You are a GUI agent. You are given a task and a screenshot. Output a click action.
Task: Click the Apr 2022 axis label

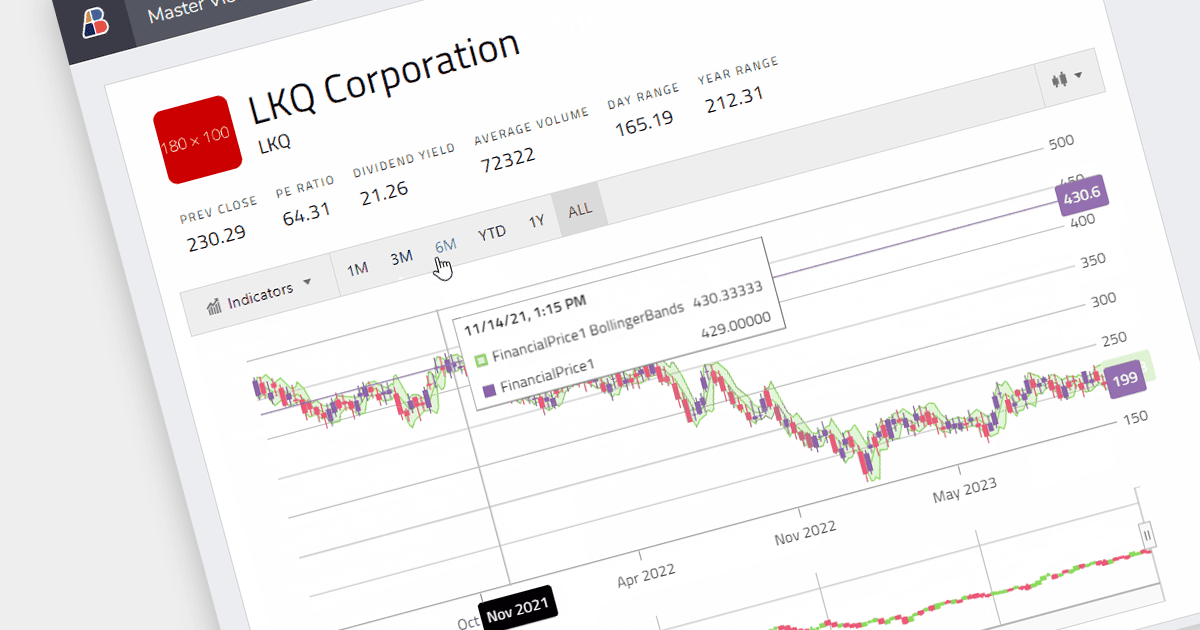pyautogui.click(x=645, y=575)
